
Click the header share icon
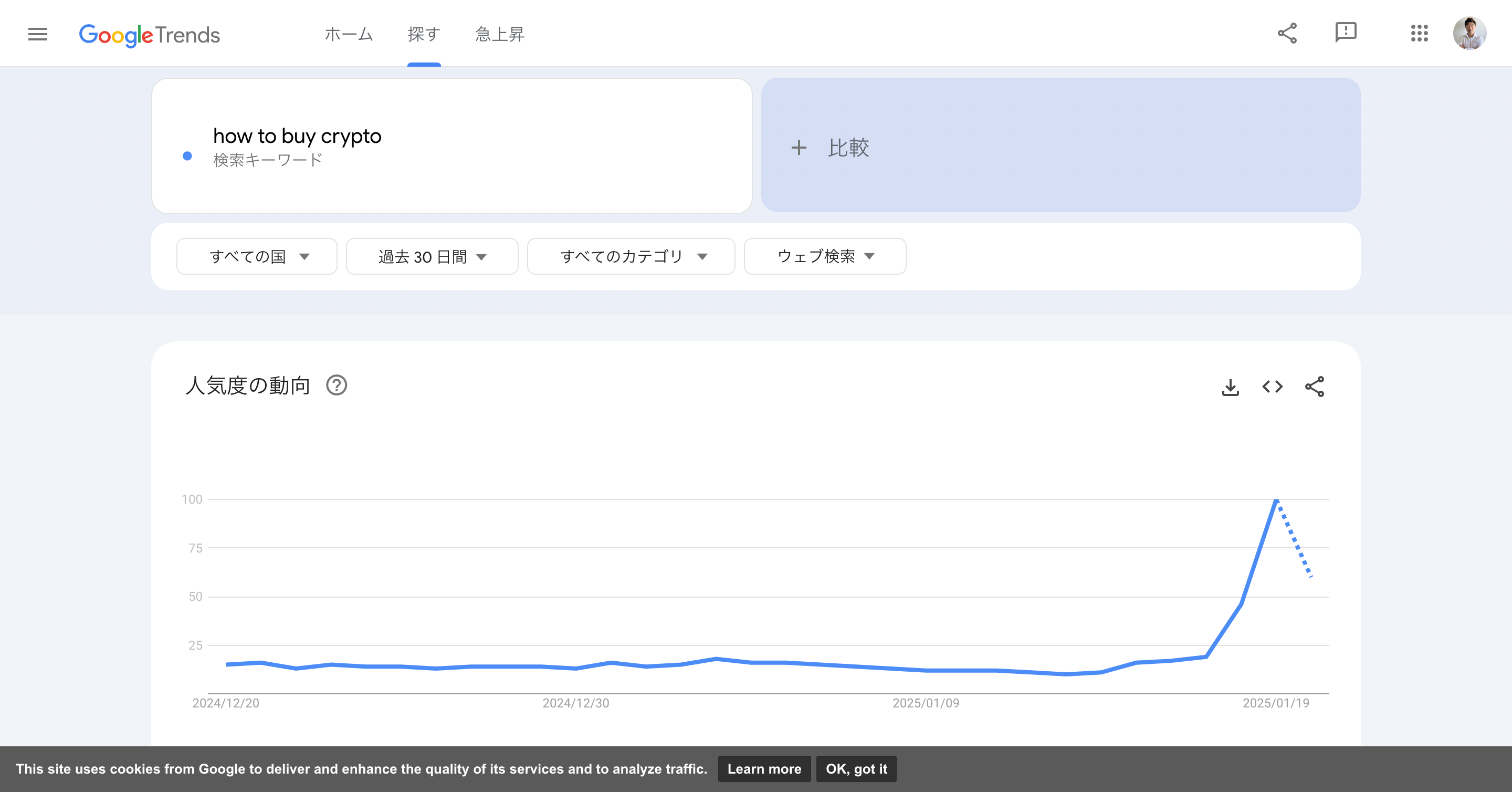pyautogui.click(x=1287, y=33)
